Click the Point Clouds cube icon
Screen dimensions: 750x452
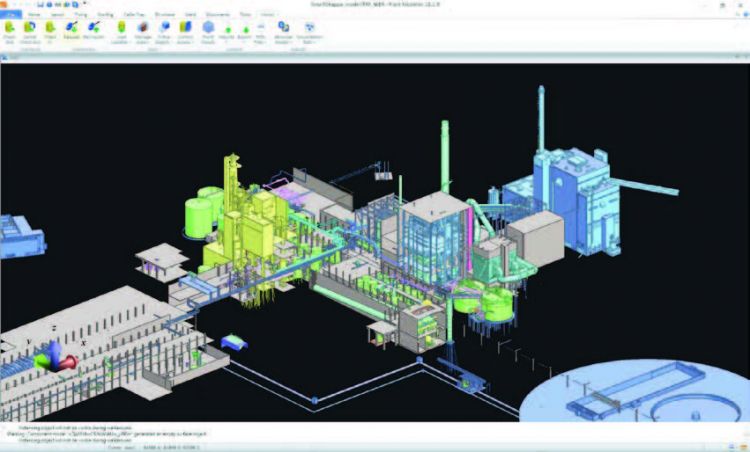208,27
